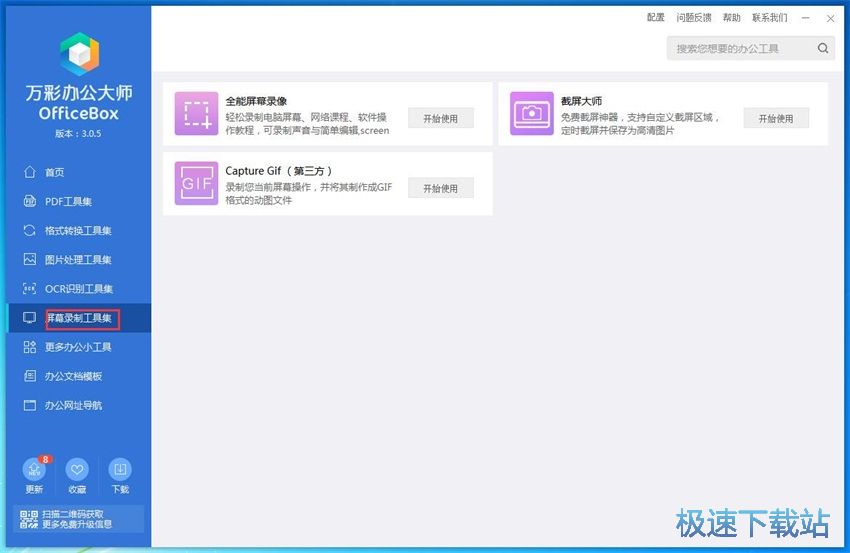This screenshot has width=850, height=553.
Task: Click the 版本：3.0.5 version text
Action: pos(79,133)
